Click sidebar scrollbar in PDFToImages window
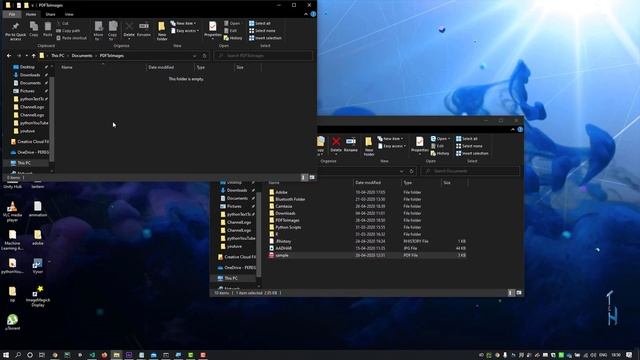 52,118
